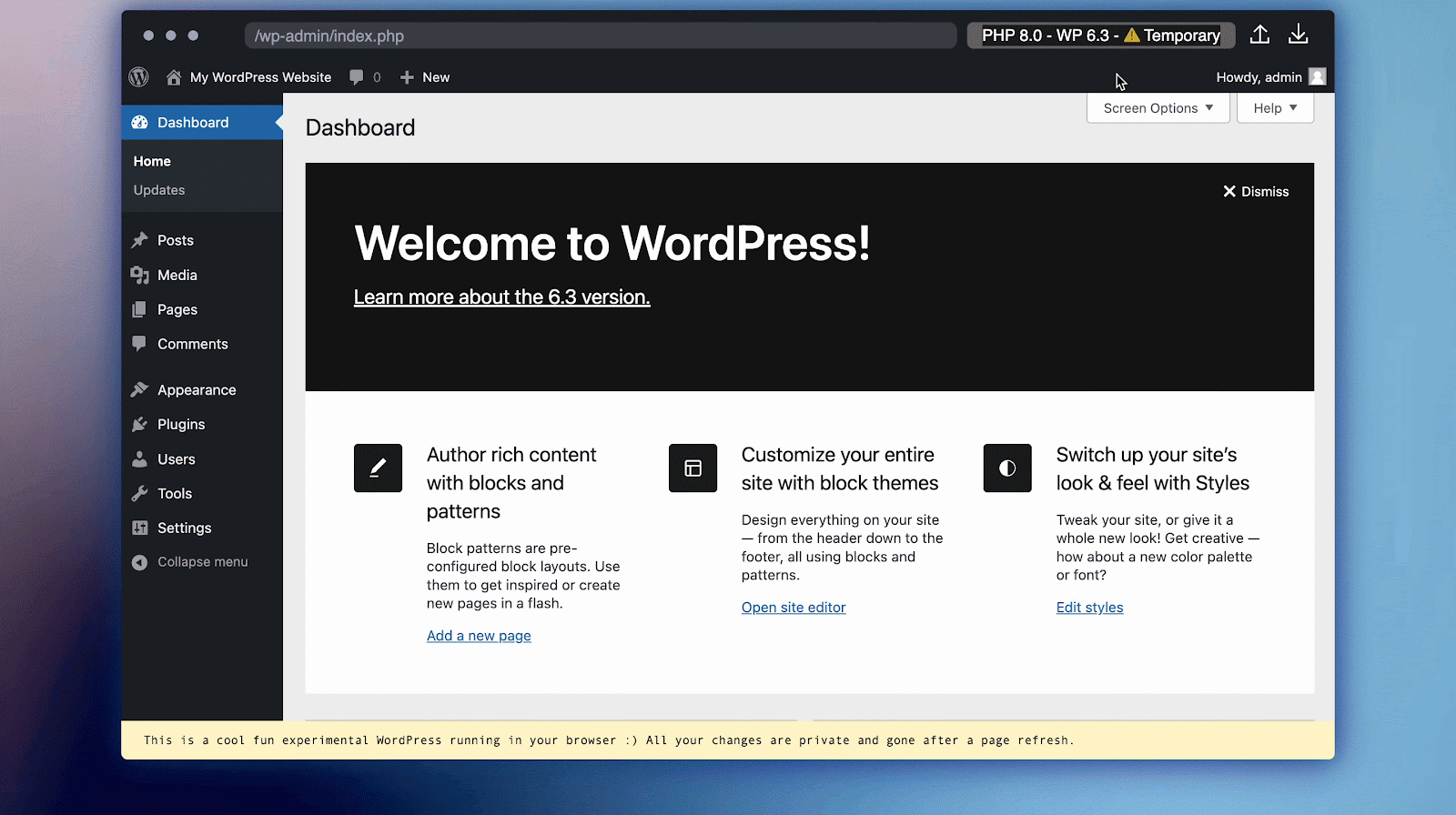Click 'My WordPress Website' site name link
1456x815 pixels.
(260, 77)
